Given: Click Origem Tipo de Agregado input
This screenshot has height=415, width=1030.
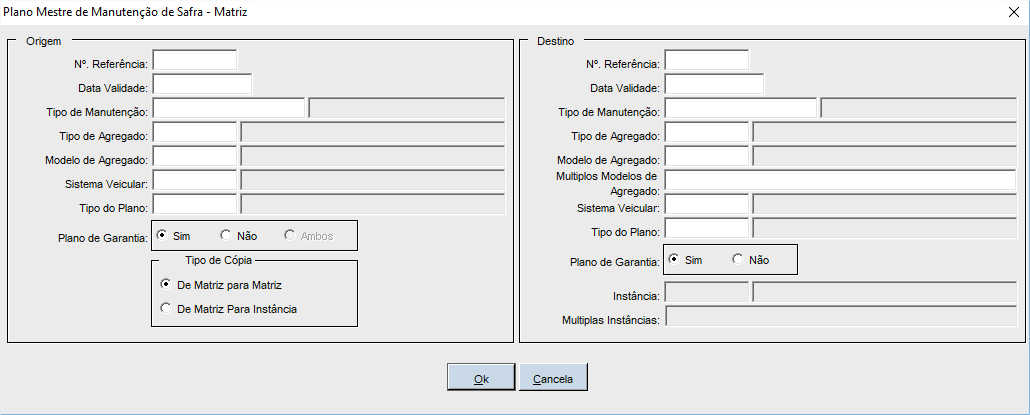Looking at the screenshot, I should pyautogui.click(x=194, y=132).
